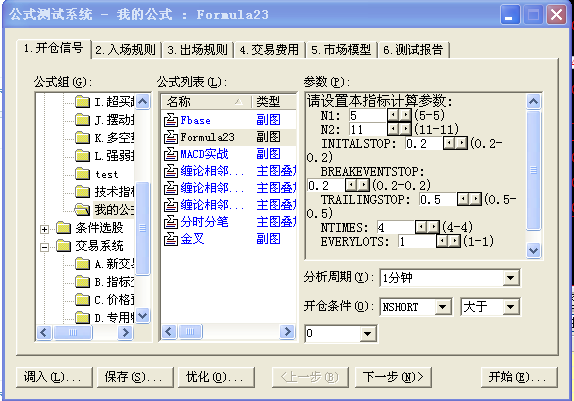Switch to 2.入场规则 tab
This screenshot has height=401, width=574.
click(x=126, y=49)
